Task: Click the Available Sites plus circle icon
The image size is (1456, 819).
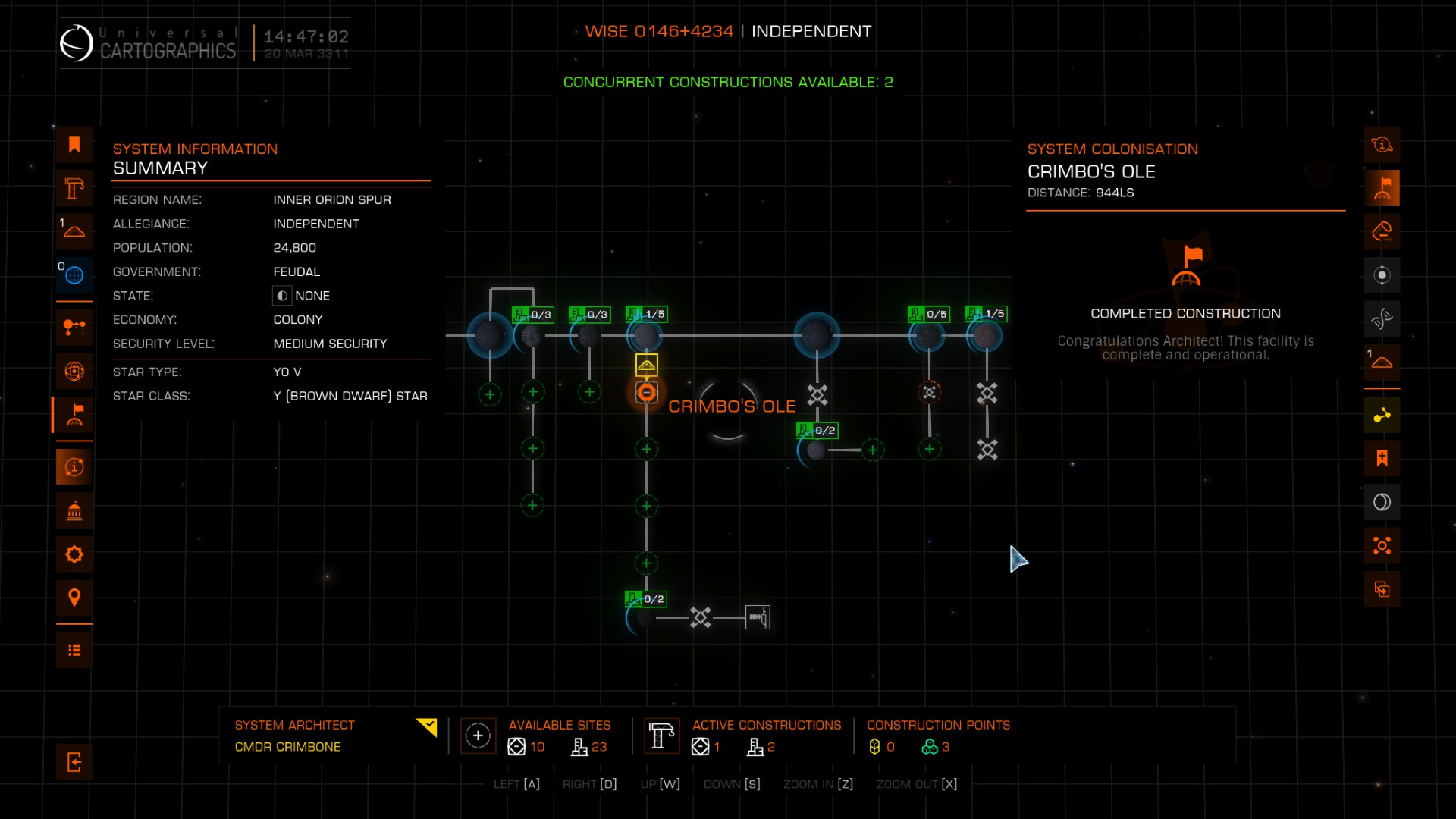Action: coord(478,736)
